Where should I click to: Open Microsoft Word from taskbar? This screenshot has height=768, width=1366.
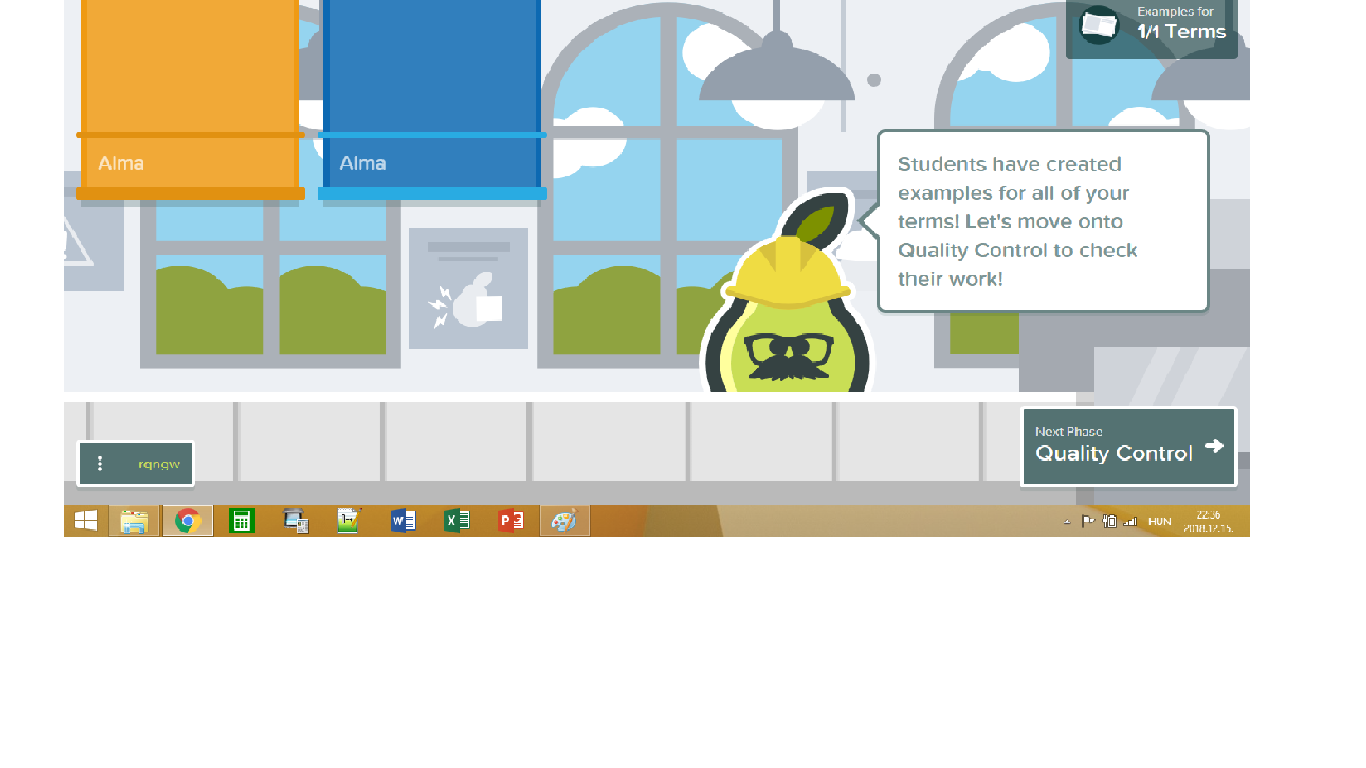tap(403, 521)
